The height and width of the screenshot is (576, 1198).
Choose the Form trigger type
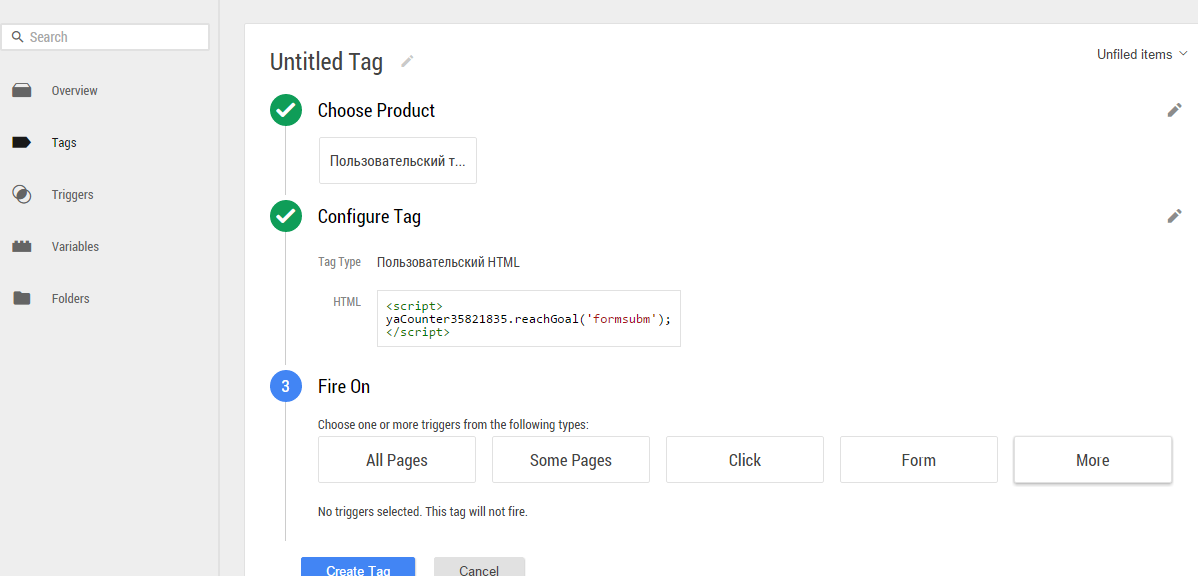pos(918,460)
